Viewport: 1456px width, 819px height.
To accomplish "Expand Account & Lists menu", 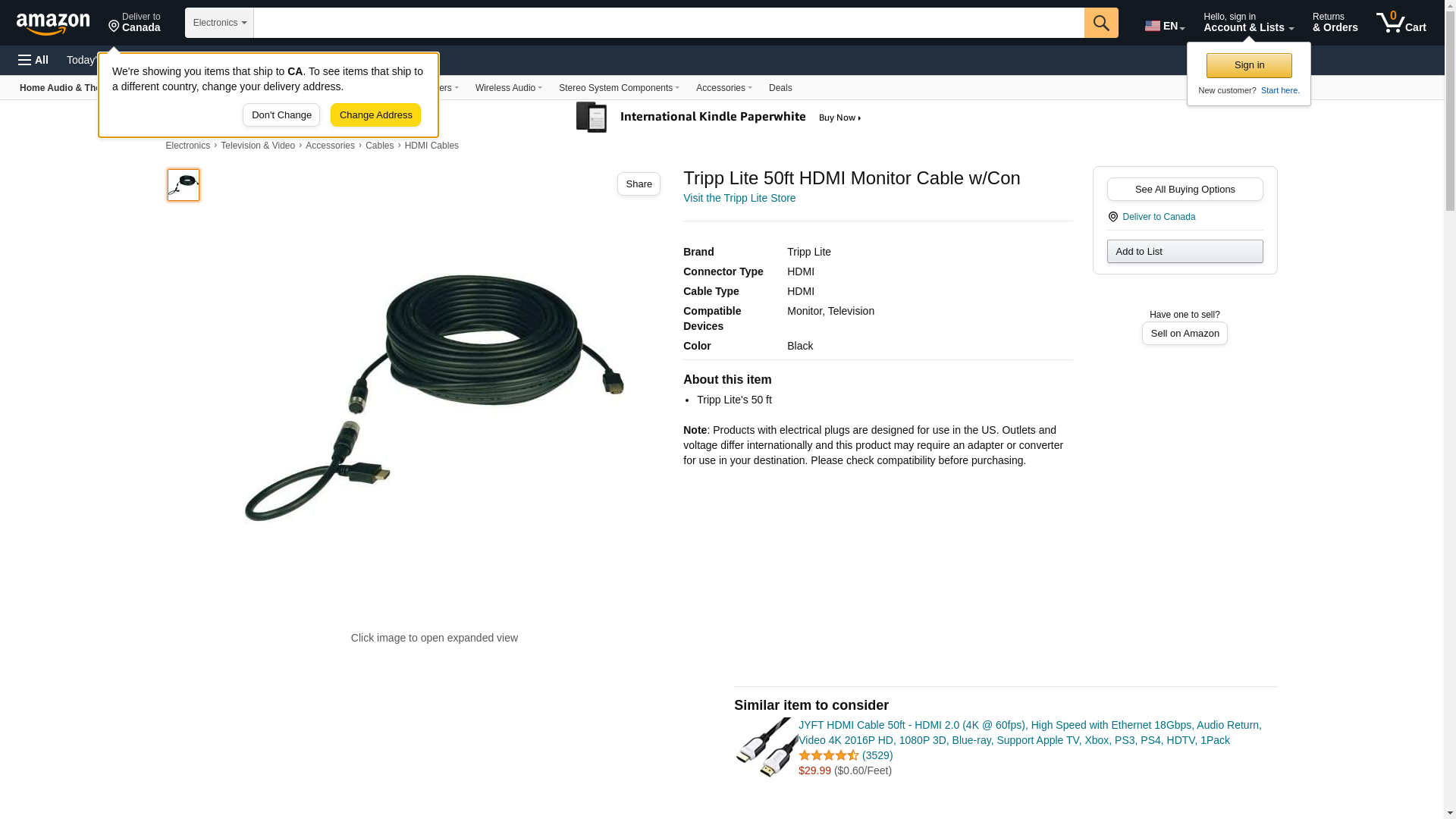I will [1248, 23].
